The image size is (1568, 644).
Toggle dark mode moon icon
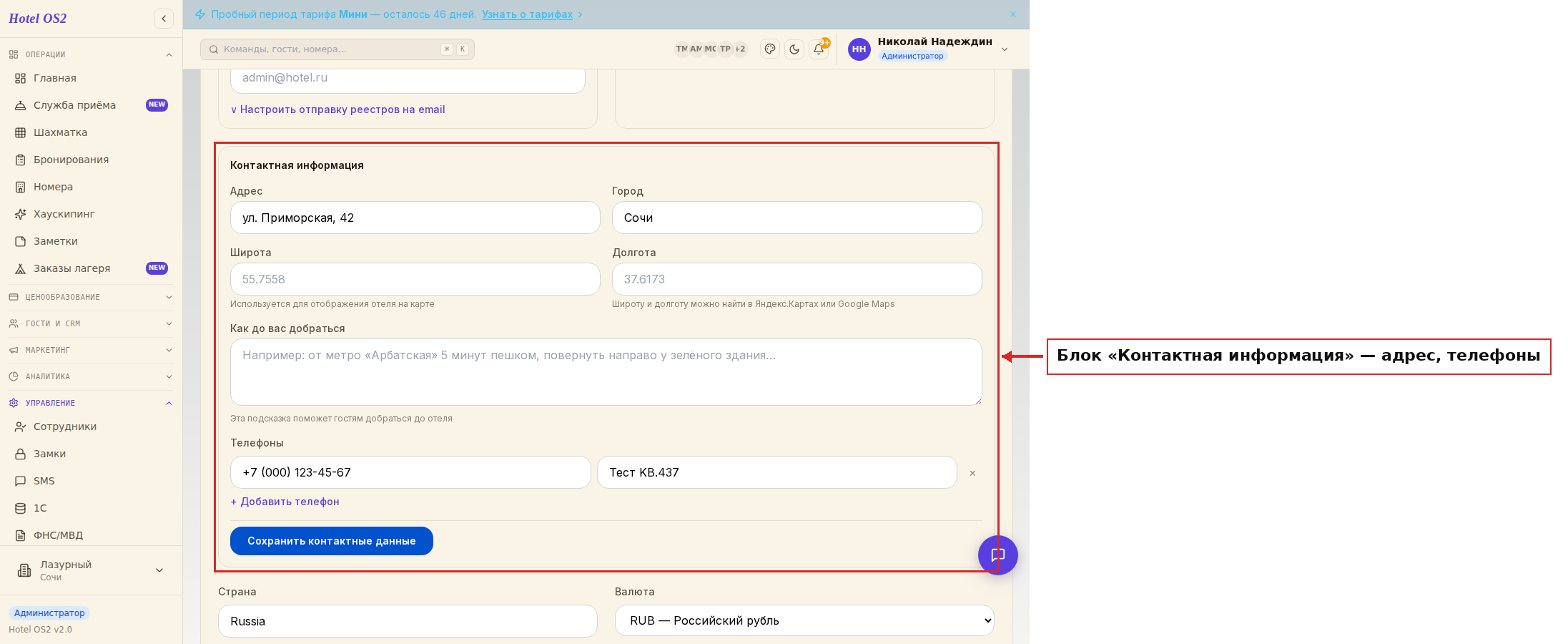point(794,49)
